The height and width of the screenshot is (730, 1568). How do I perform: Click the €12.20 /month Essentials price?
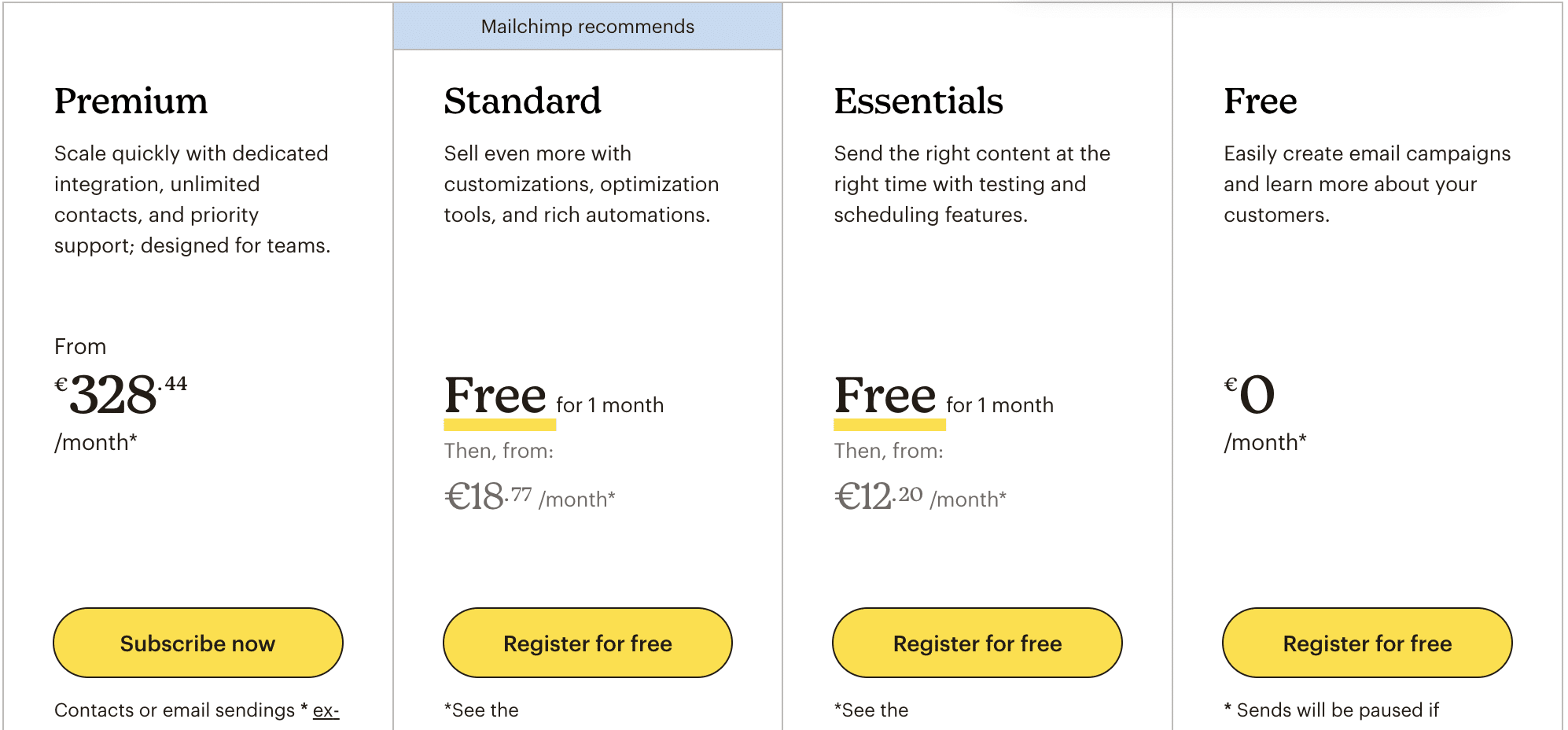coord(920,496)
